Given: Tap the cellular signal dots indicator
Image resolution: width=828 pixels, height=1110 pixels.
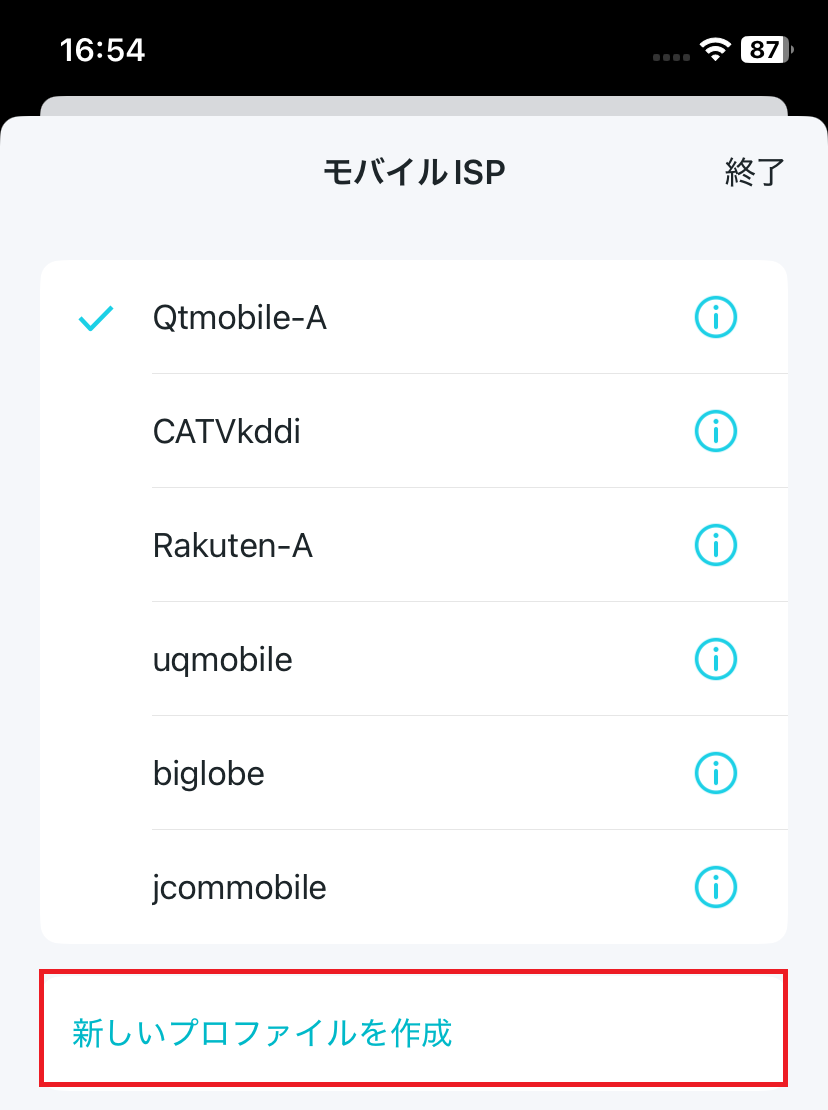Looking at the screenshot, I should pyautogui.click(x=671, y=57).
